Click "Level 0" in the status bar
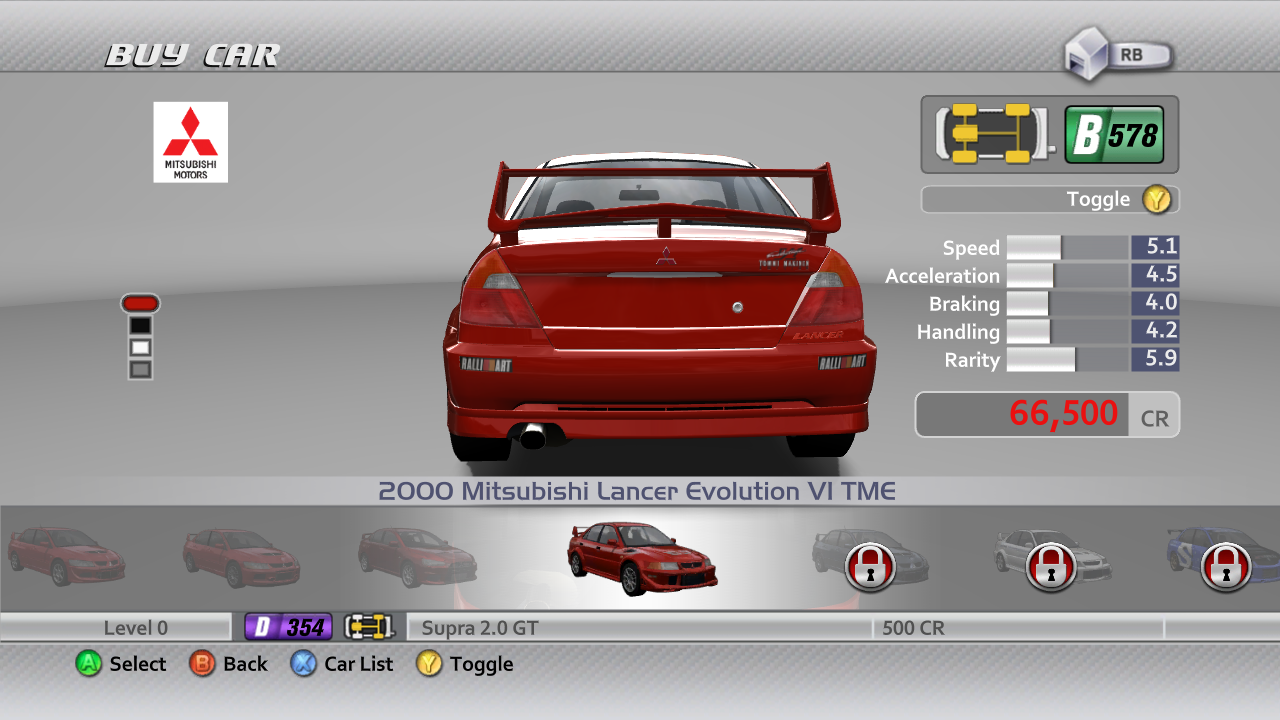Screen dimensions: 1280x720 136,628
